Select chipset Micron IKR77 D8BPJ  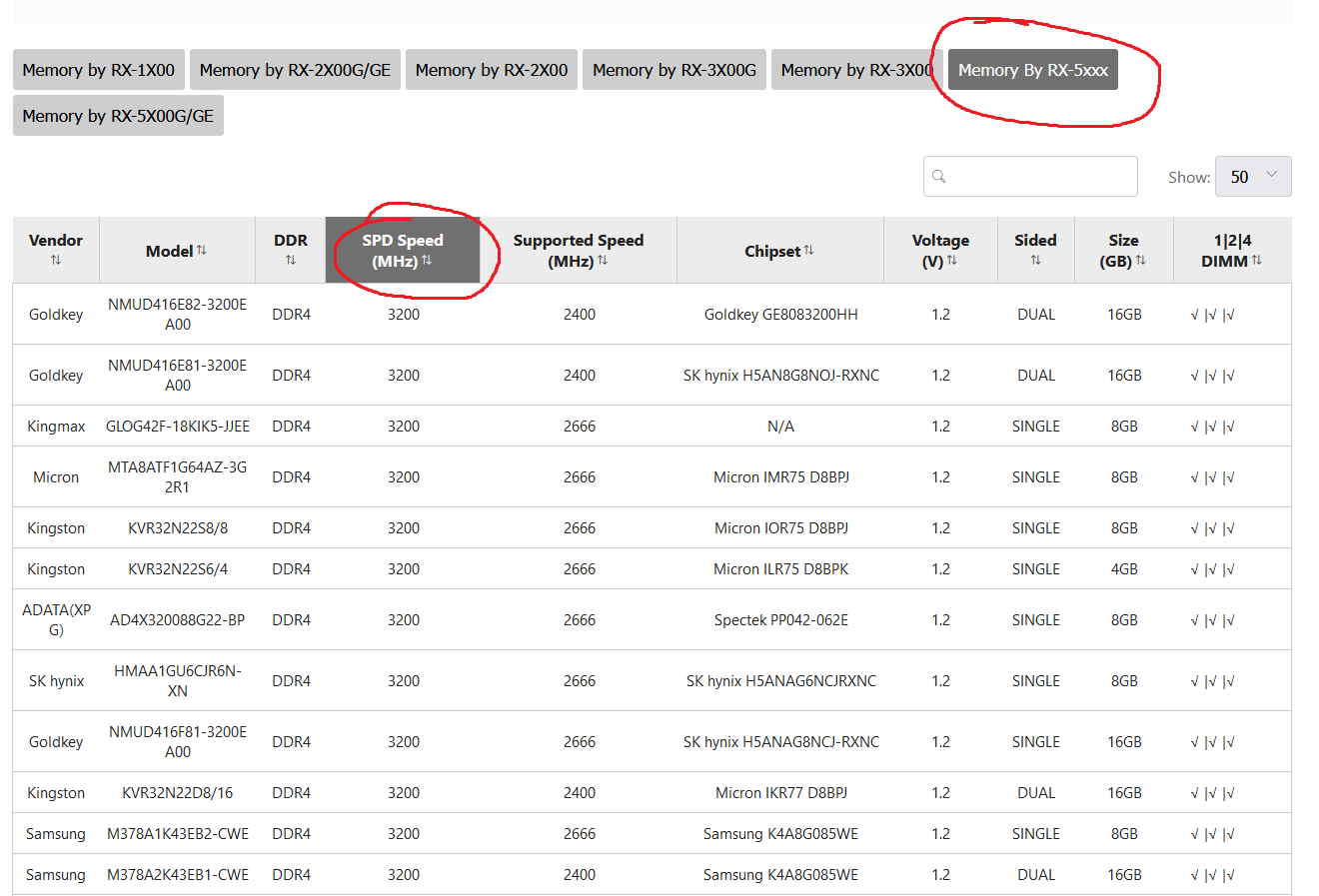click(x=780, y=792)
